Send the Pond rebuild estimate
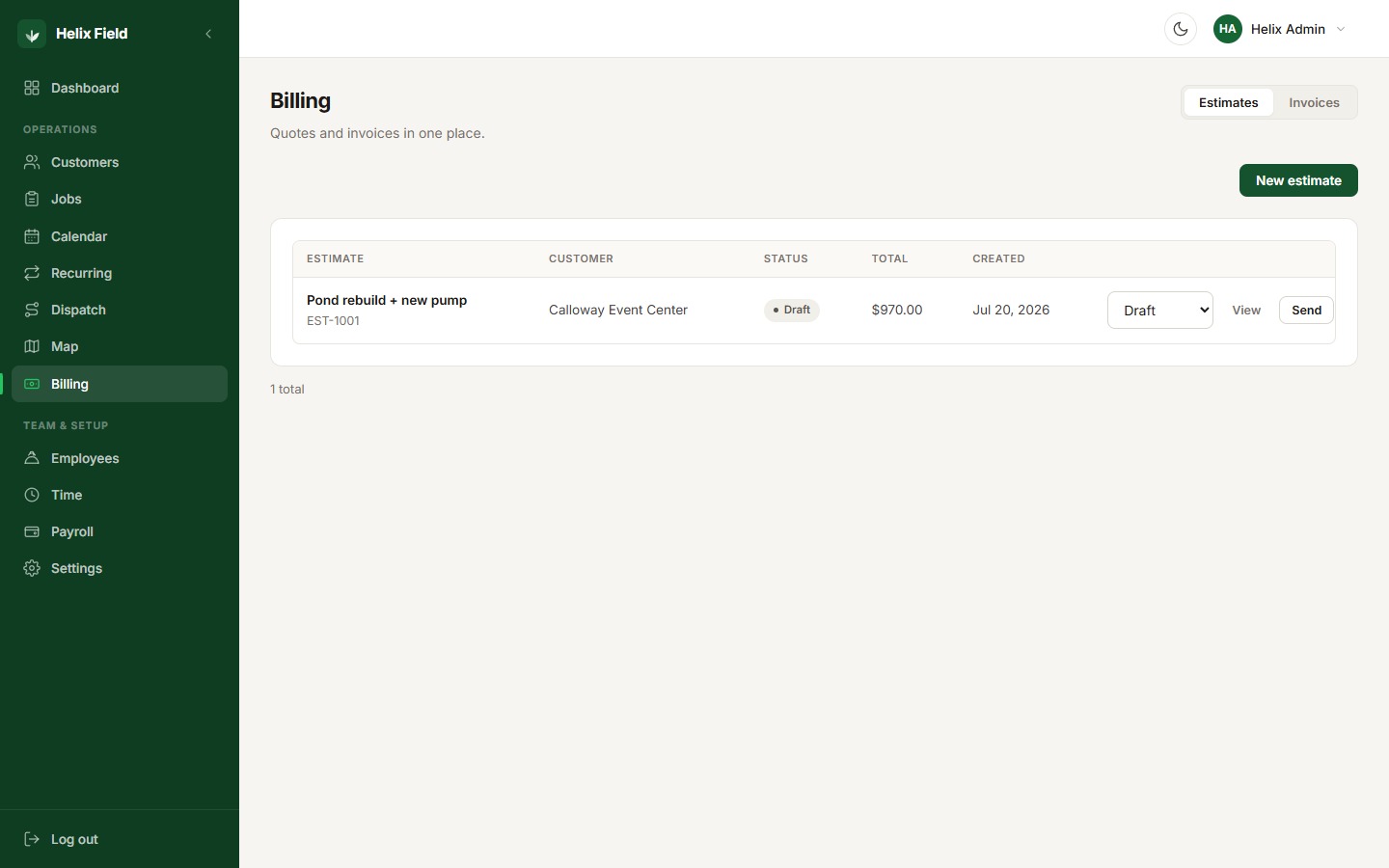Screen dimensions: 1389x868 tap(1306, 310)
